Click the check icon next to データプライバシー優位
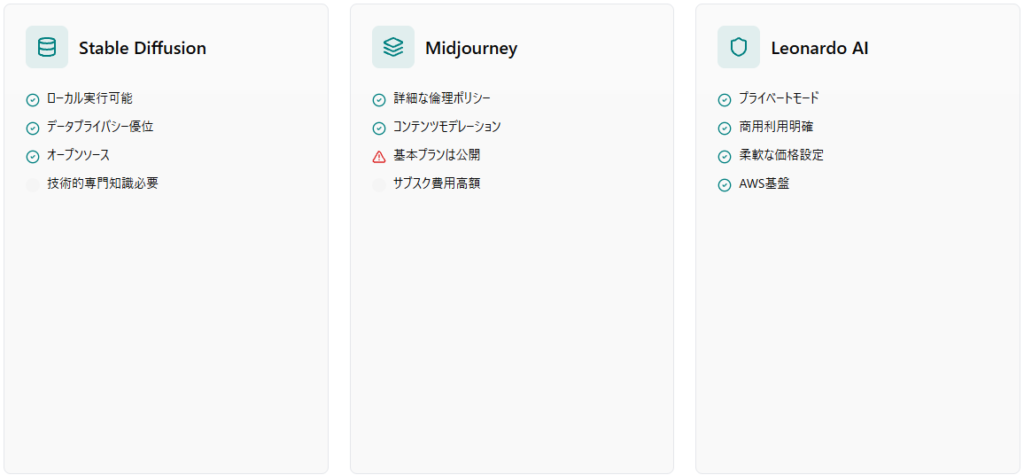 [33, 128]
